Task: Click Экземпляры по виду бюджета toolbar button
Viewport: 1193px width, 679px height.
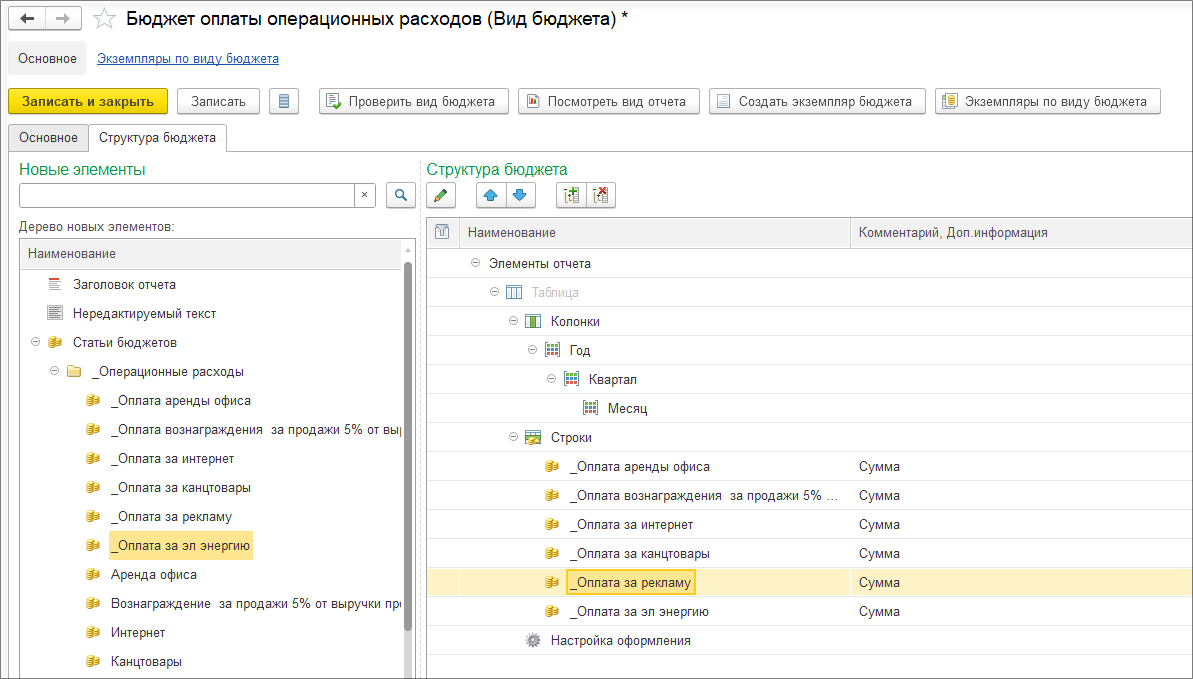Action: (x=1048, y=101)
